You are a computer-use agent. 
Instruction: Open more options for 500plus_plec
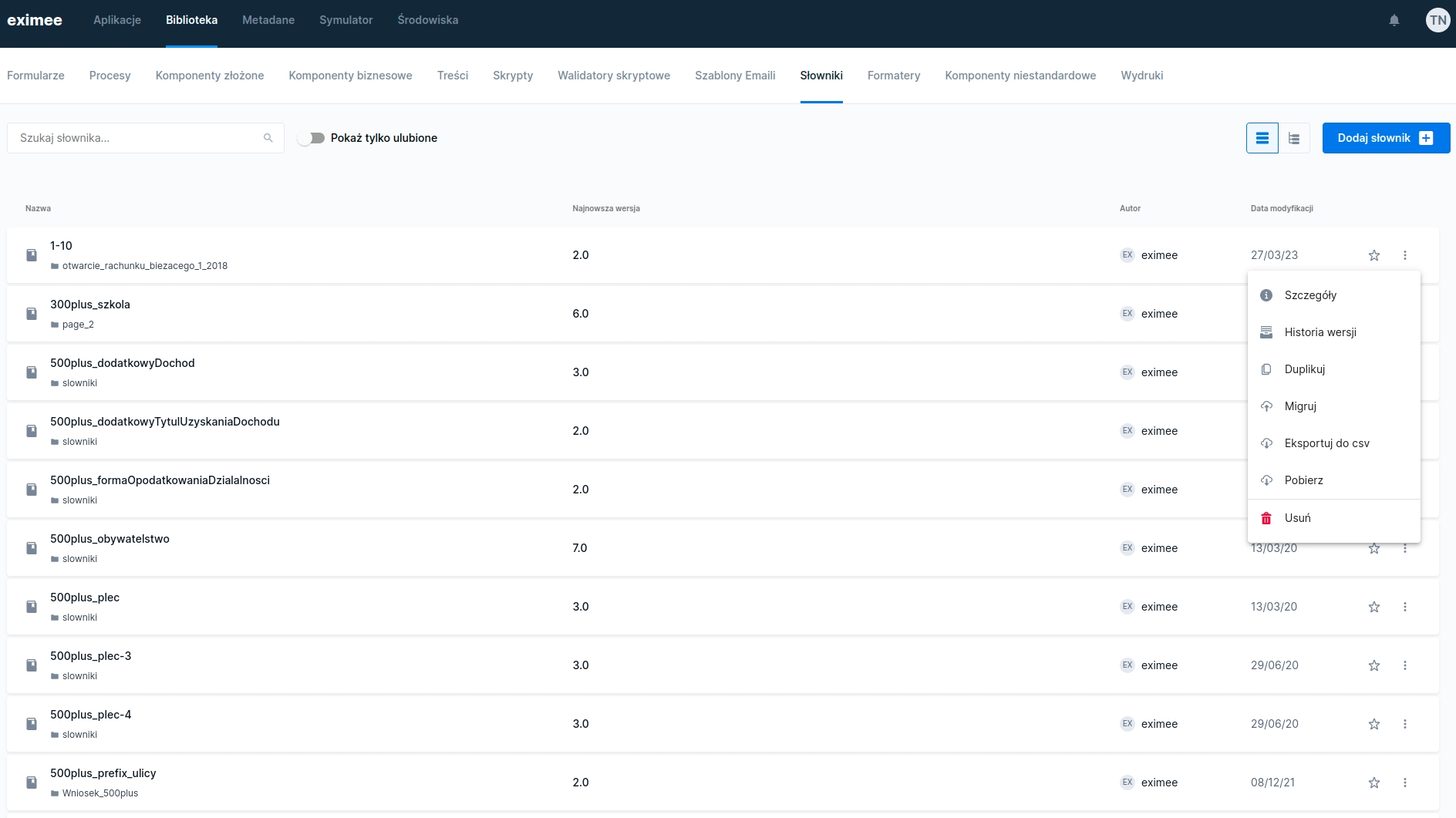(x=1404, y=607)
